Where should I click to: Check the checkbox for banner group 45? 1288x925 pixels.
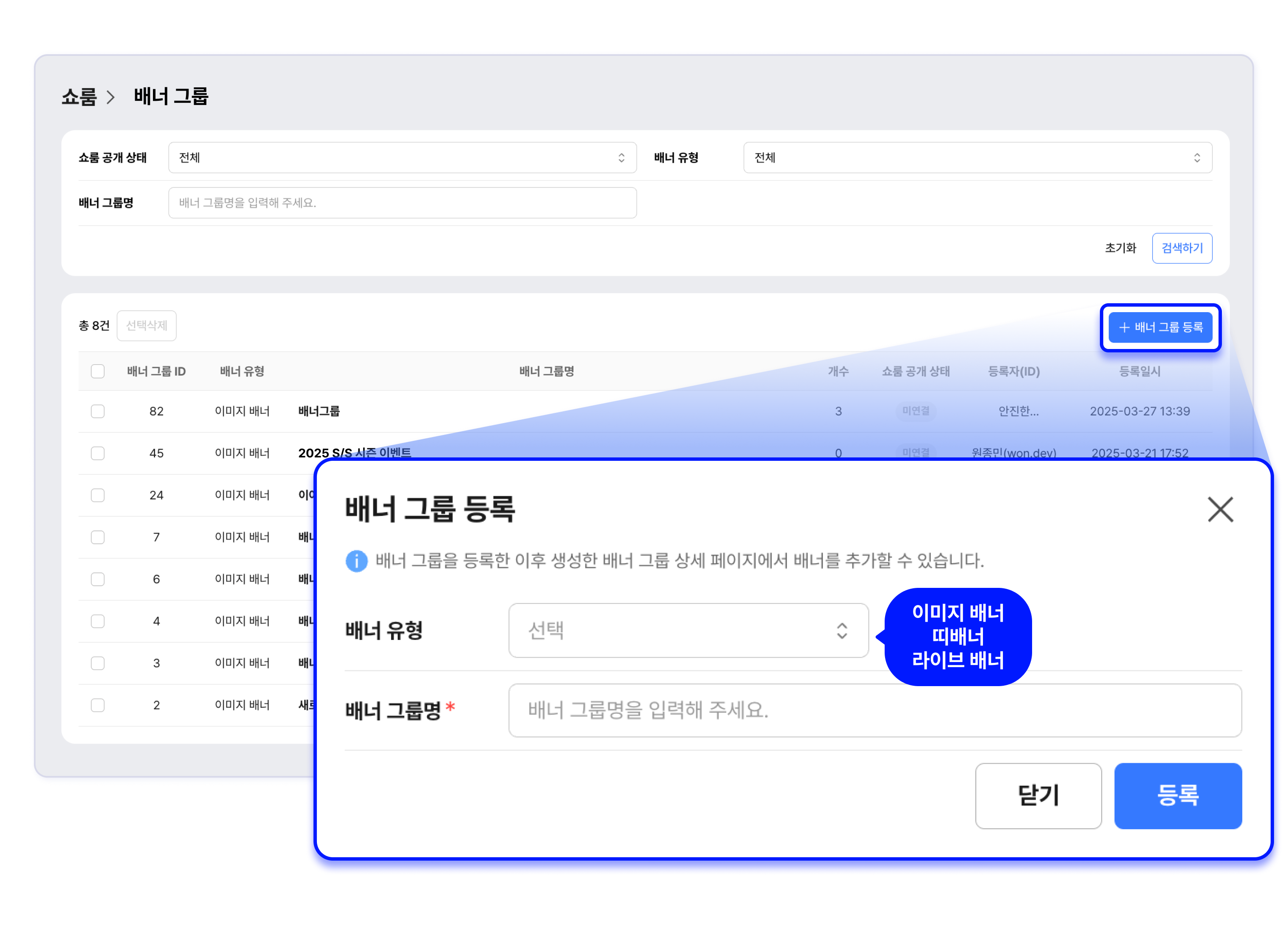pos(98,453)
